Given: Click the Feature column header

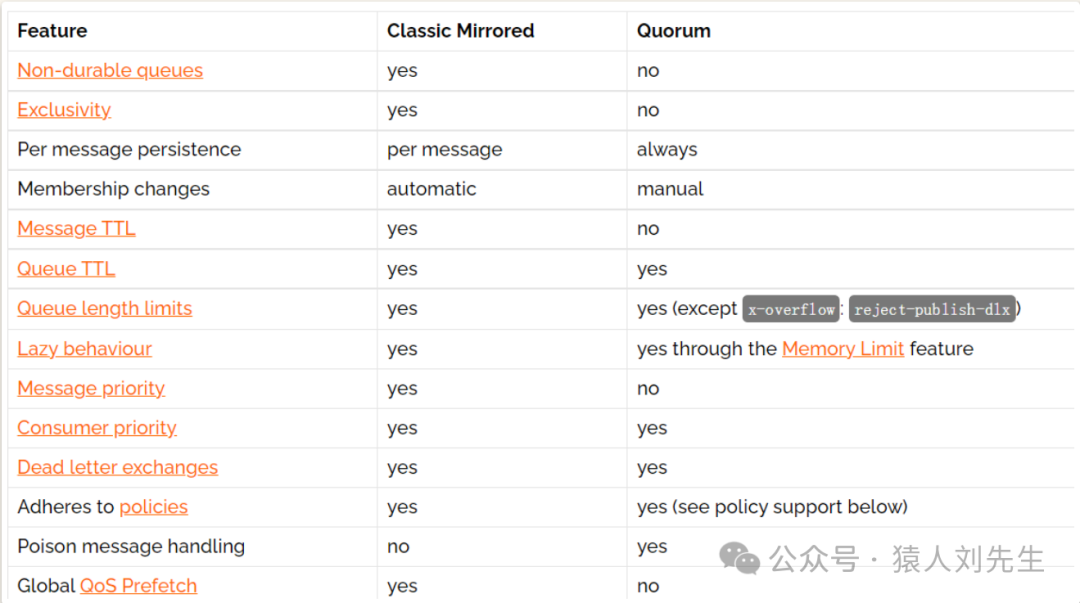Looking at the screenshot, I should tap(52, 31).
